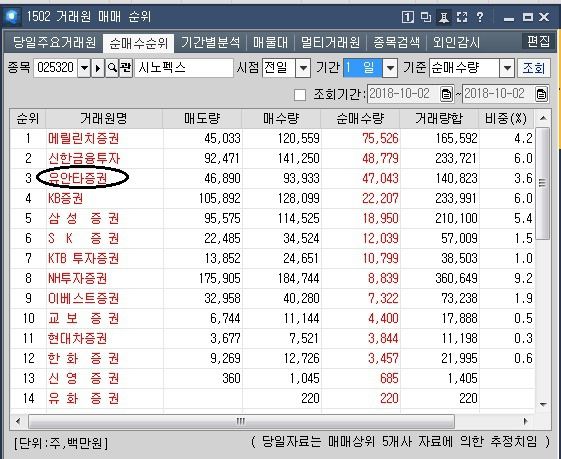Viewport: 561px width, 459px height.
Task: Click the fullscreen expand icon
Action: (x=462, y=17)
